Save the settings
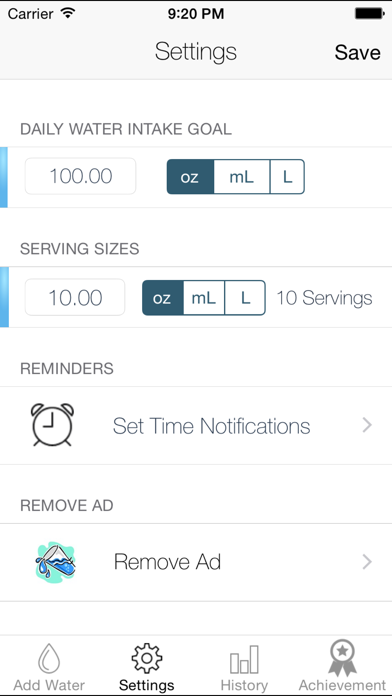Image resolution: width=392 pixels, height=696 pixels. [357, 52]
